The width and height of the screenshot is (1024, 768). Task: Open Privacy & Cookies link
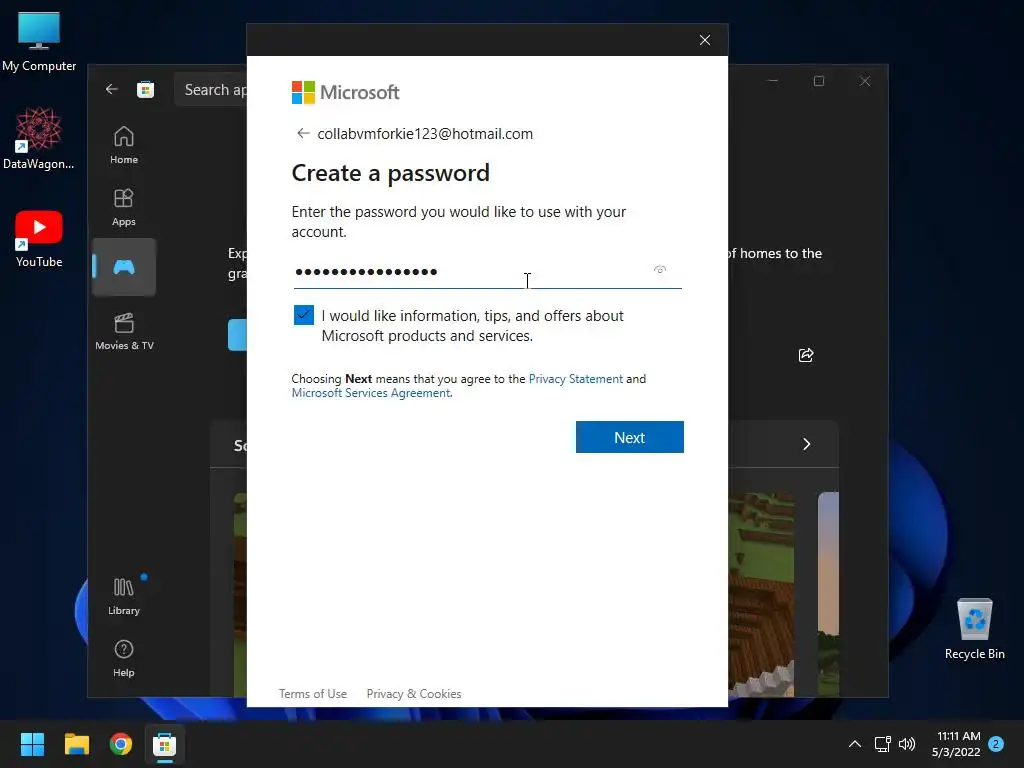coord(413,694)
